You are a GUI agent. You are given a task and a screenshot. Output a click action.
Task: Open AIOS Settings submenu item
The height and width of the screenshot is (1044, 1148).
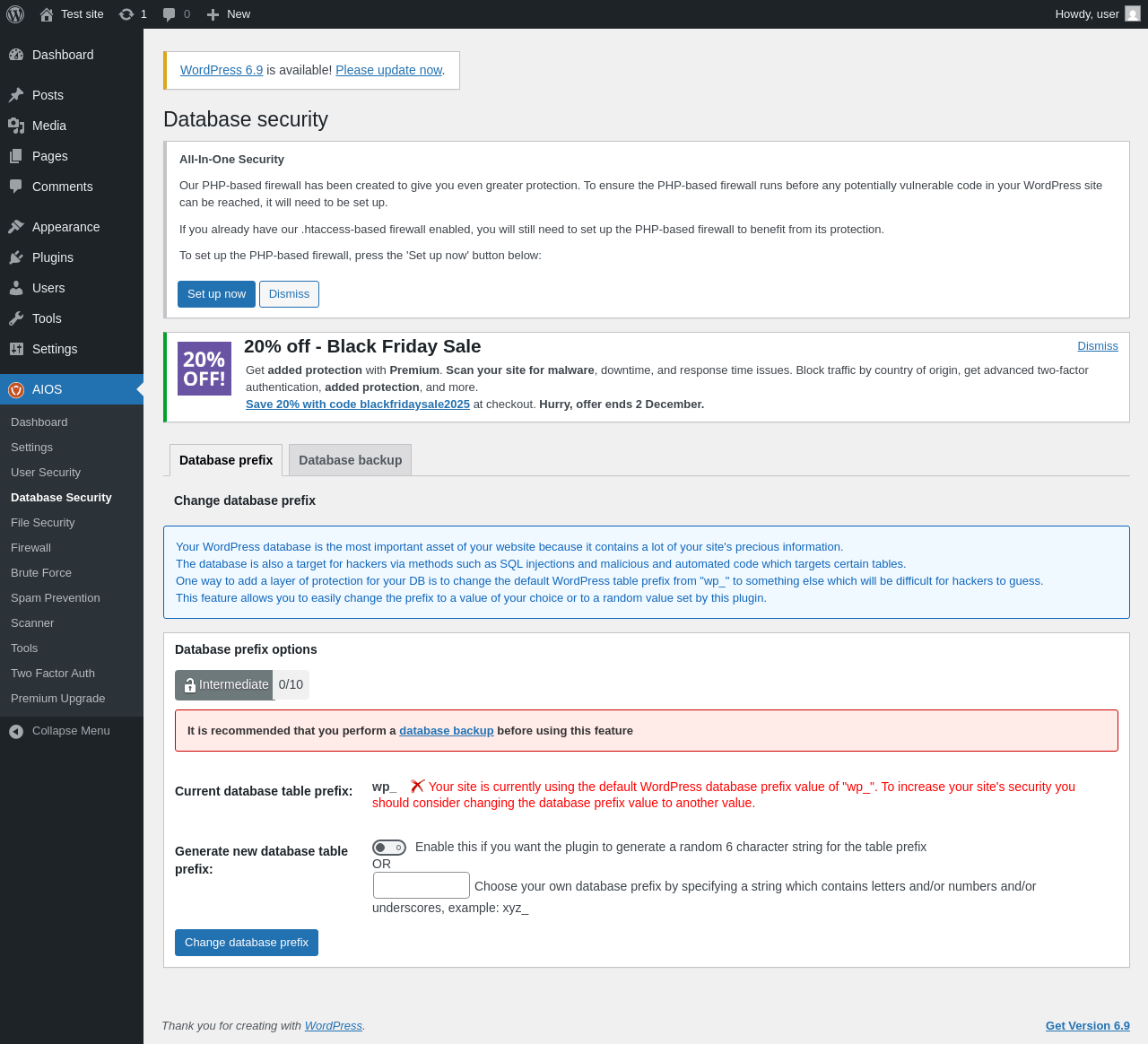pyautogui.click(x=32, y=448)
